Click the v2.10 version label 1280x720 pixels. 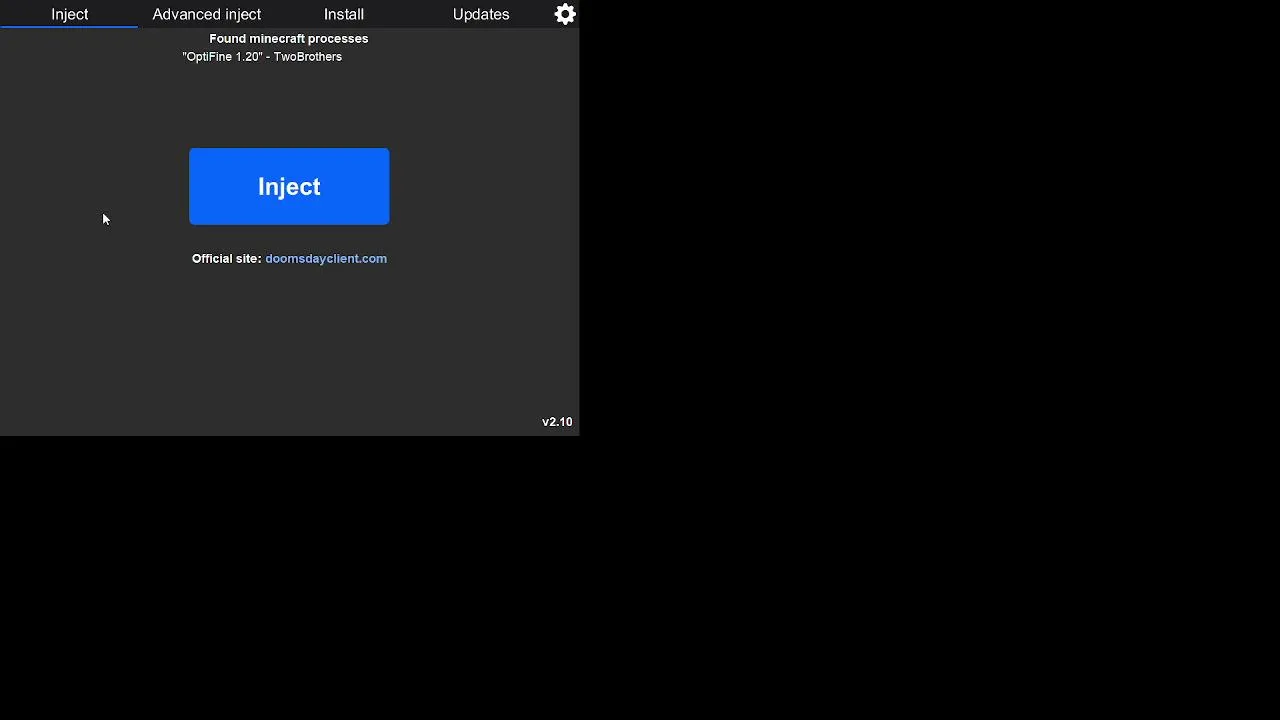tap(557, 422)
